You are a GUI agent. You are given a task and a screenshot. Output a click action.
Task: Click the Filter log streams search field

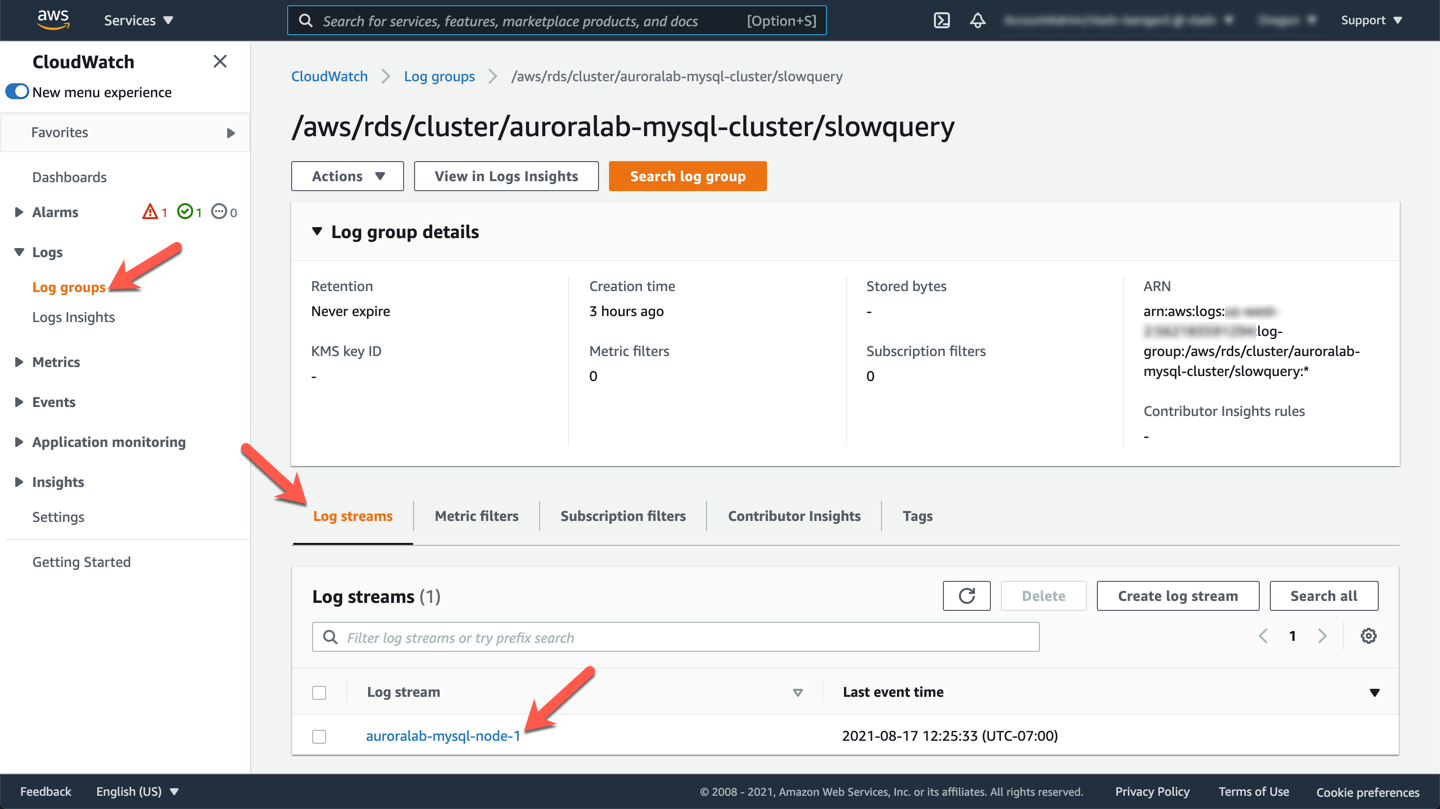tap(675, 637)
